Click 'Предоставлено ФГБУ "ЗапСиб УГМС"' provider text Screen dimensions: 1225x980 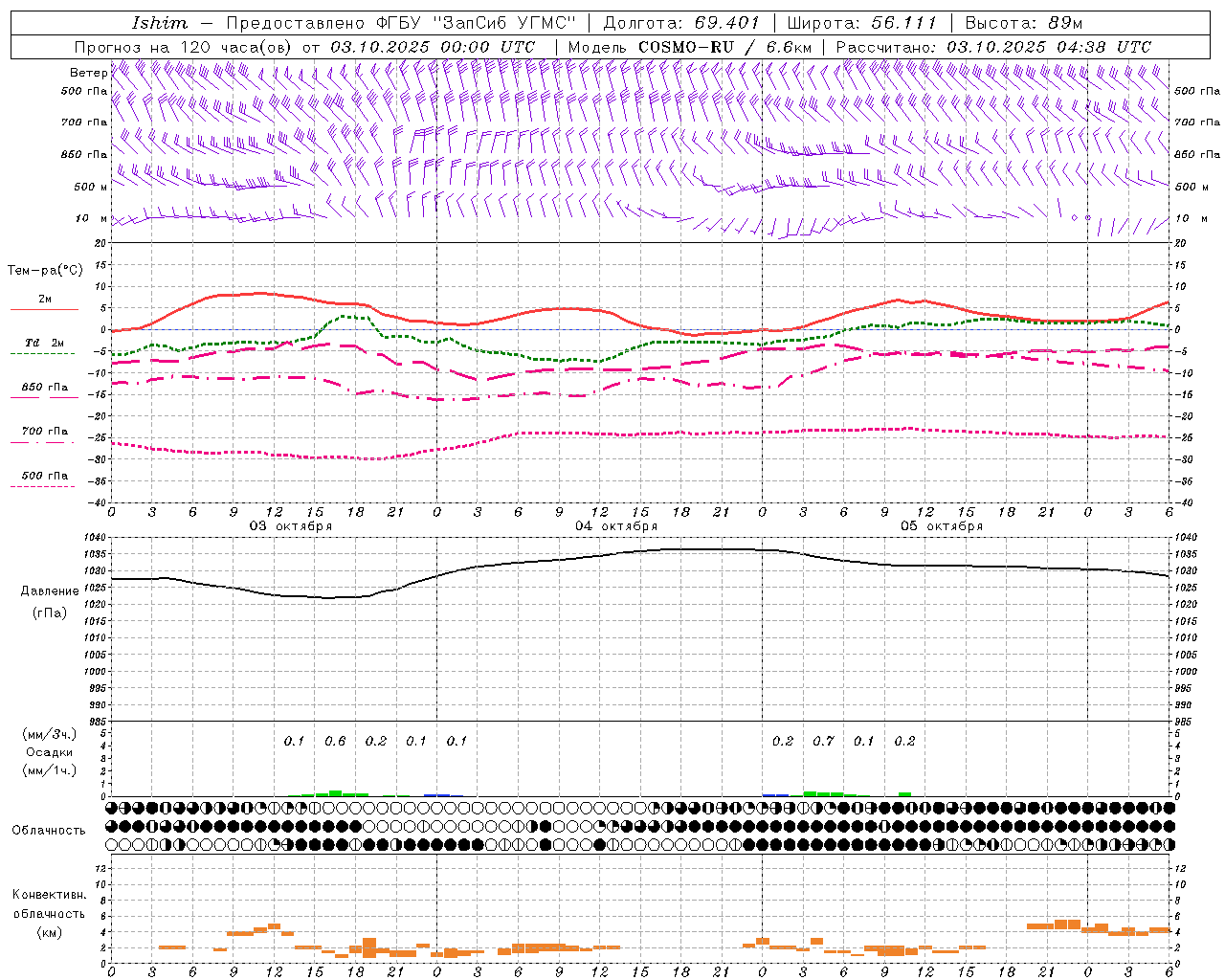[x=402, y=23]
